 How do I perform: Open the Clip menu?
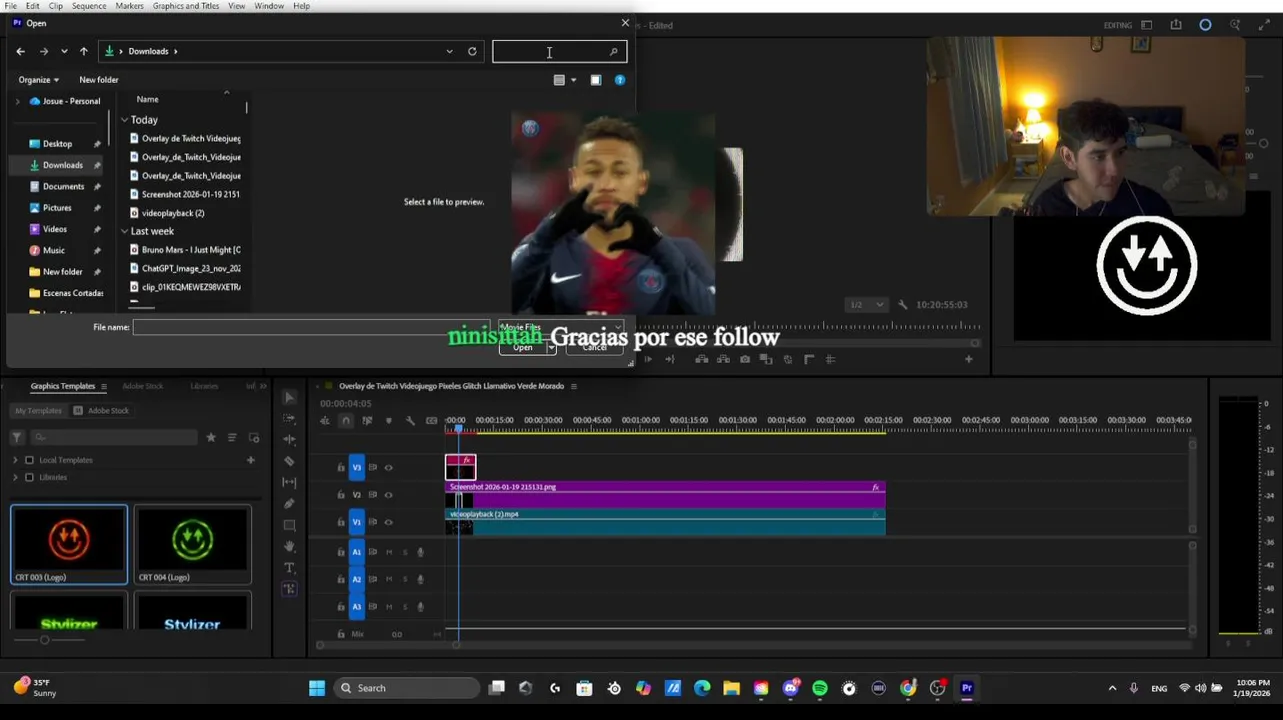tap(56, 6)
